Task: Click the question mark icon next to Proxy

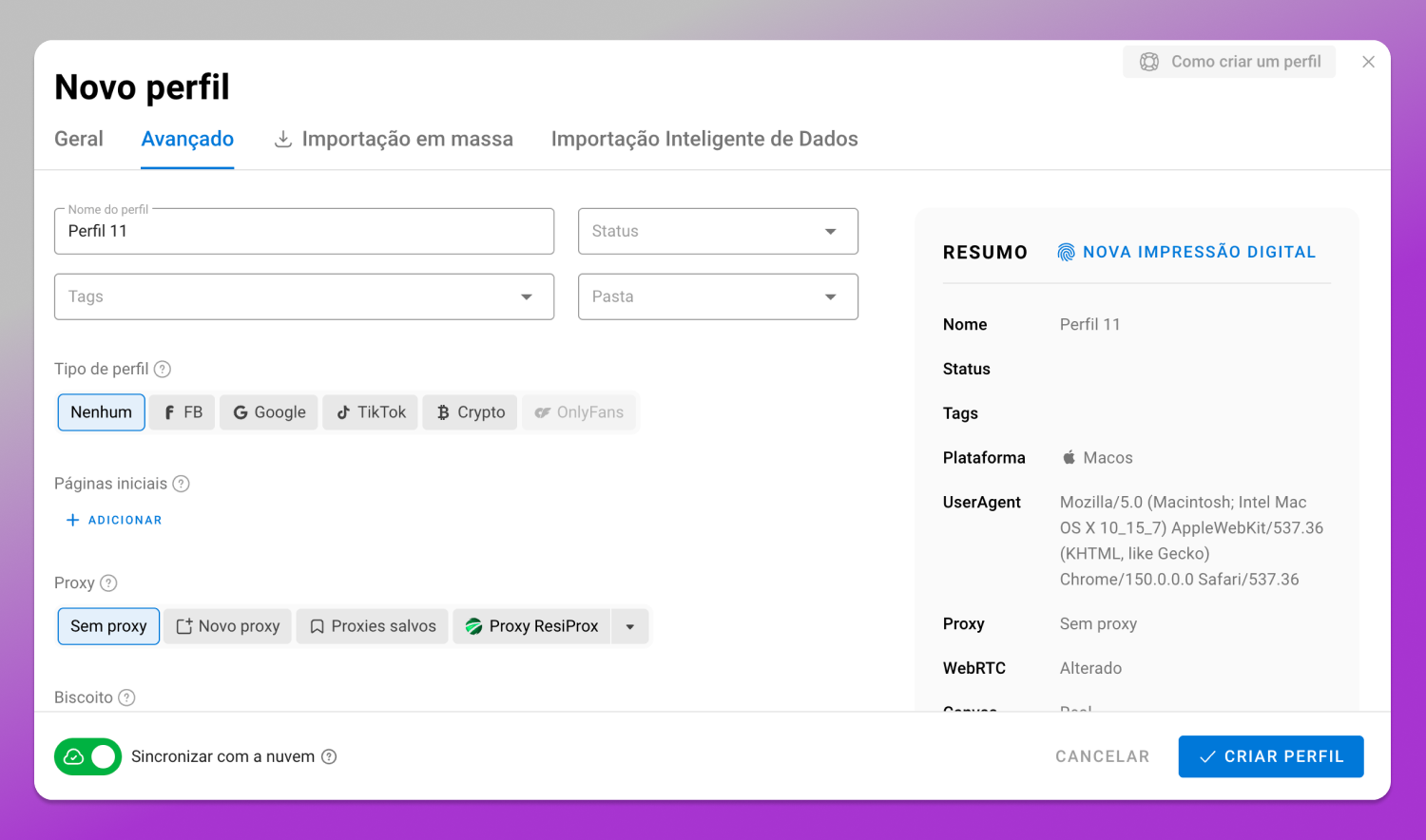Action: coord(108,582)
